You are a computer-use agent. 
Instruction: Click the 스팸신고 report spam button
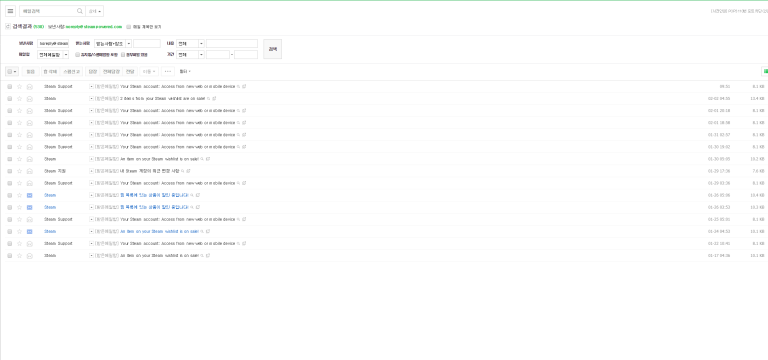click(x=72, y=72)
